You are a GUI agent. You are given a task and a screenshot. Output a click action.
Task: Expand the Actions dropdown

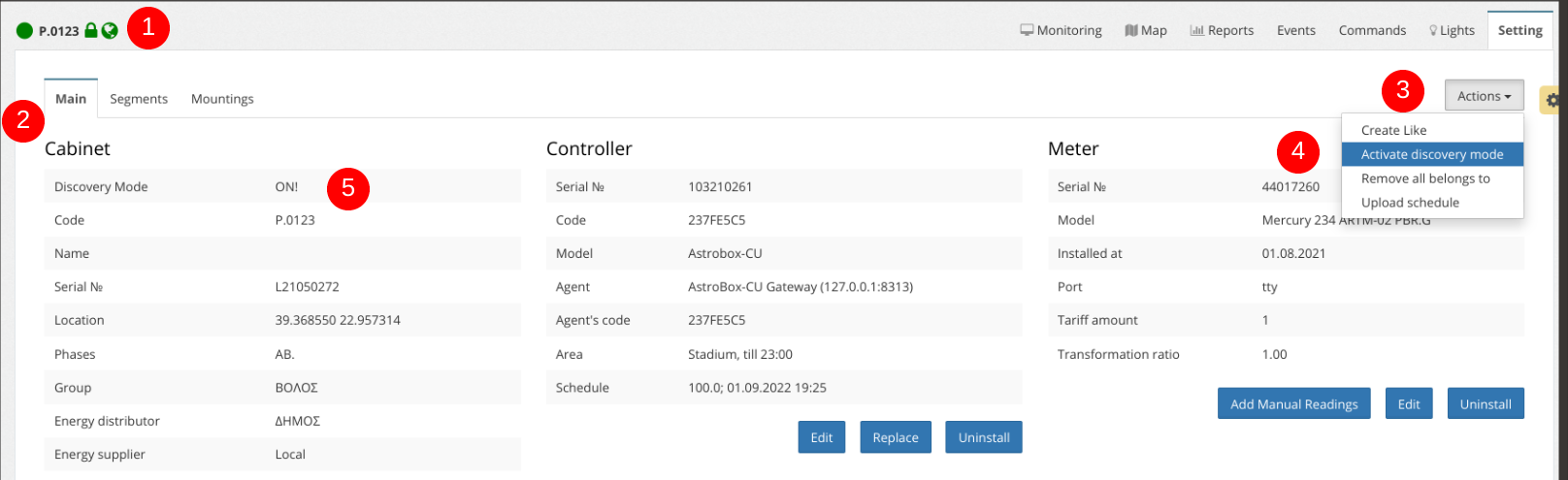(1484, 96)
